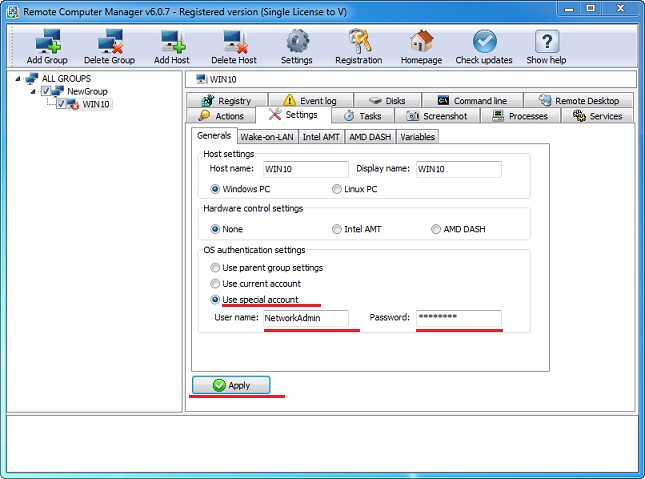Choose Use parent group settings
The width and height of the screenshot is (645, 479).
215,267
